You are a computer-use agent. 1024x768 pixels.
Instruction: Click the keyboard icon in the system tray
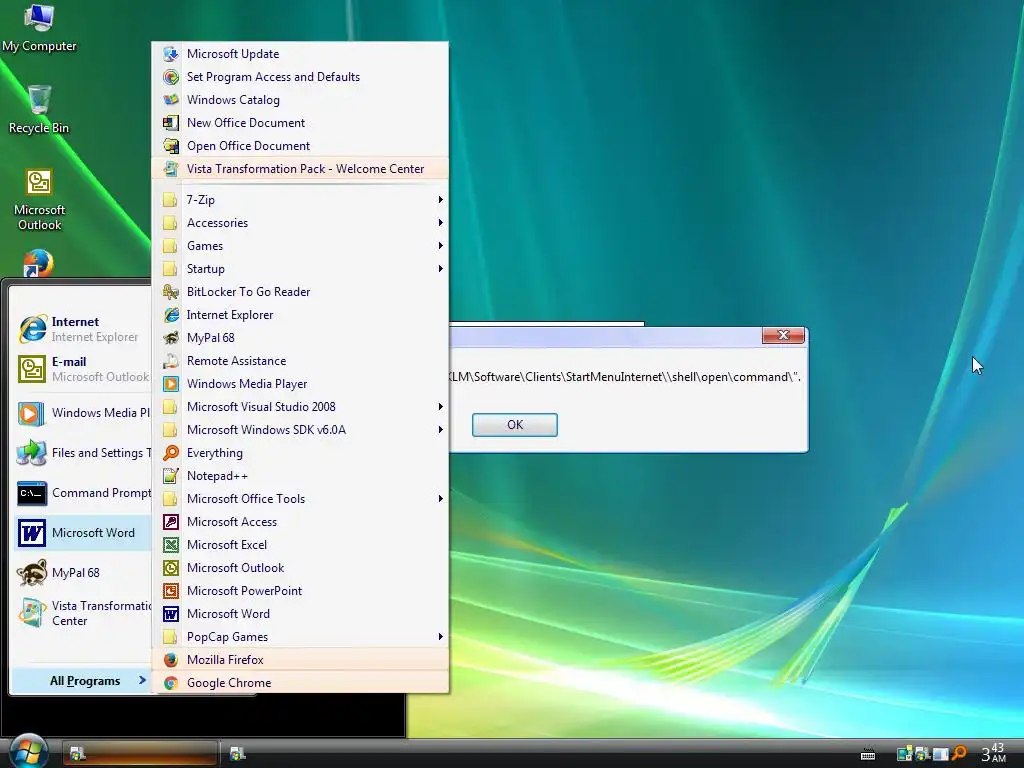(868, 755)
